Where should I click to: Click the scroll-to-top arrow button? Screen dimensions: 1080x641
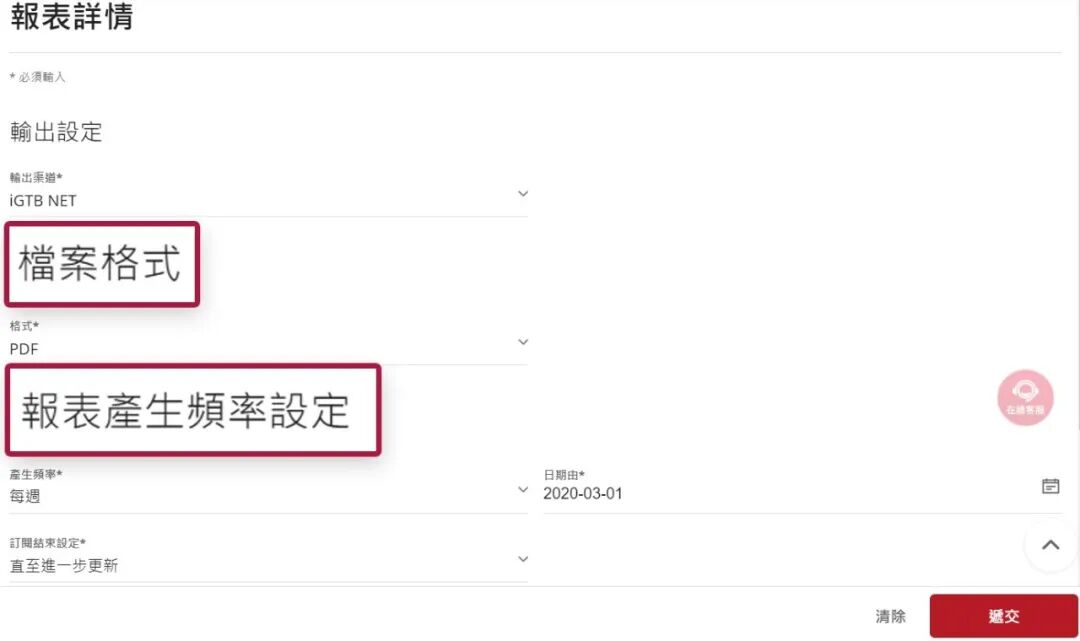coord(1050,545)
